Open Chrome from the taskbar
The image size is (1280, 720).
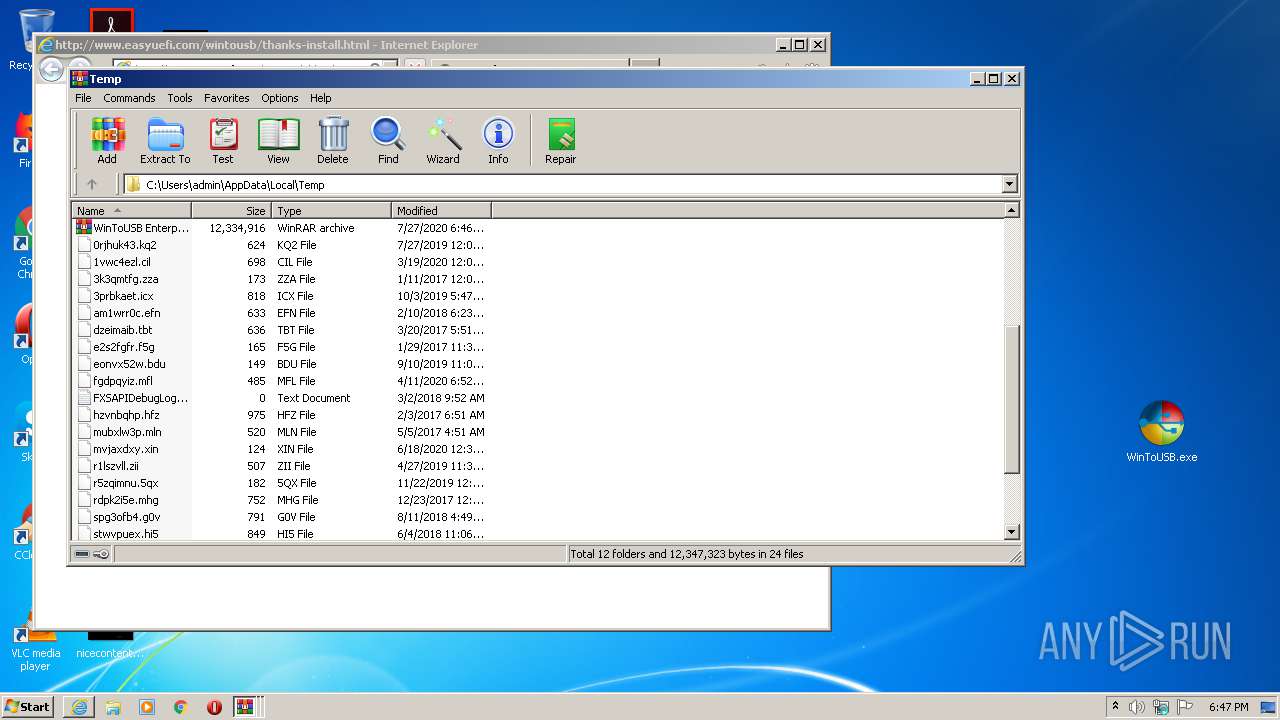click(x=181, y=707)
